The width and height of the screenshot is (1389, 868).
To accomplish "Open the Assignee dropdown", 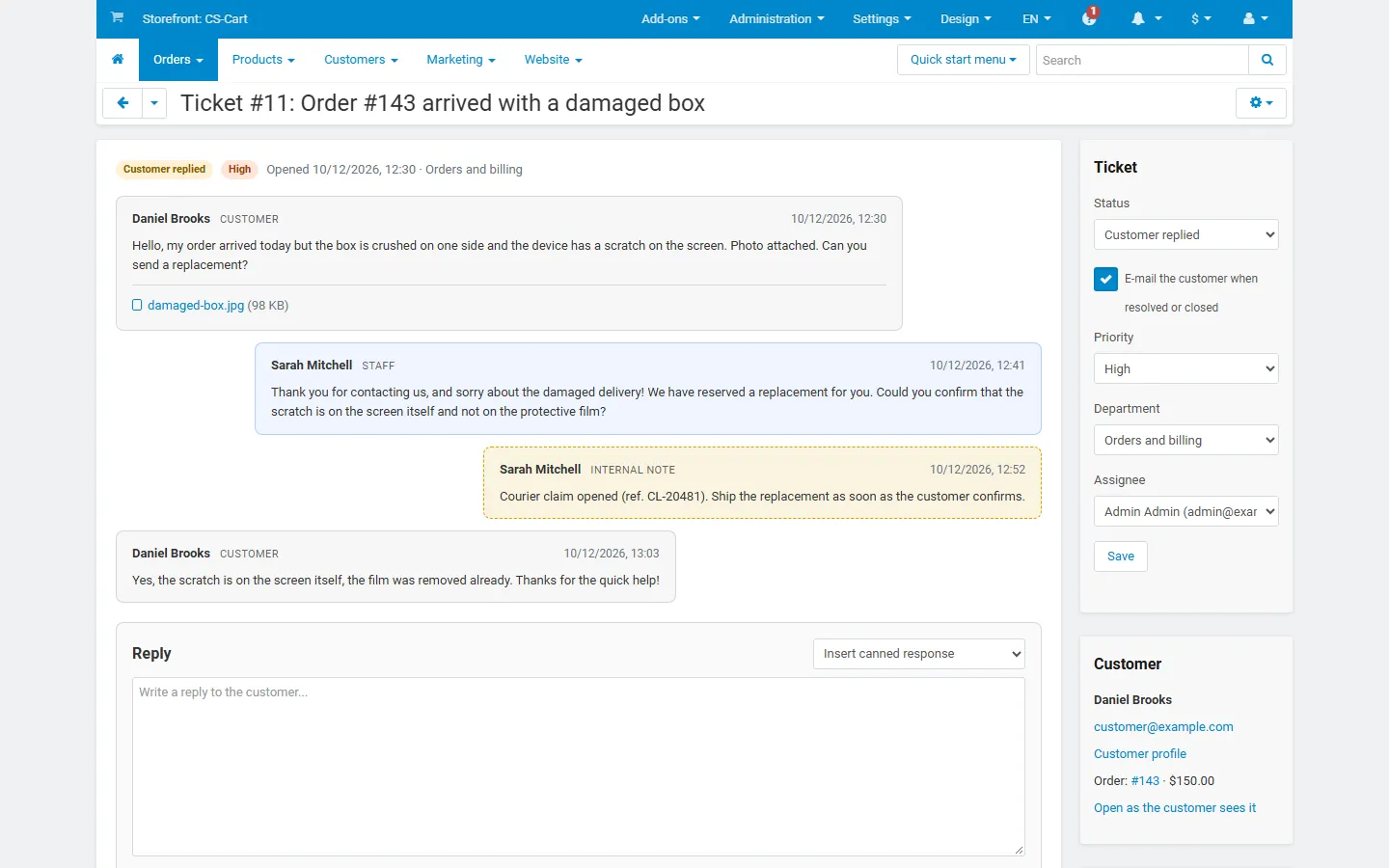I will click(x=1185, y=511).
